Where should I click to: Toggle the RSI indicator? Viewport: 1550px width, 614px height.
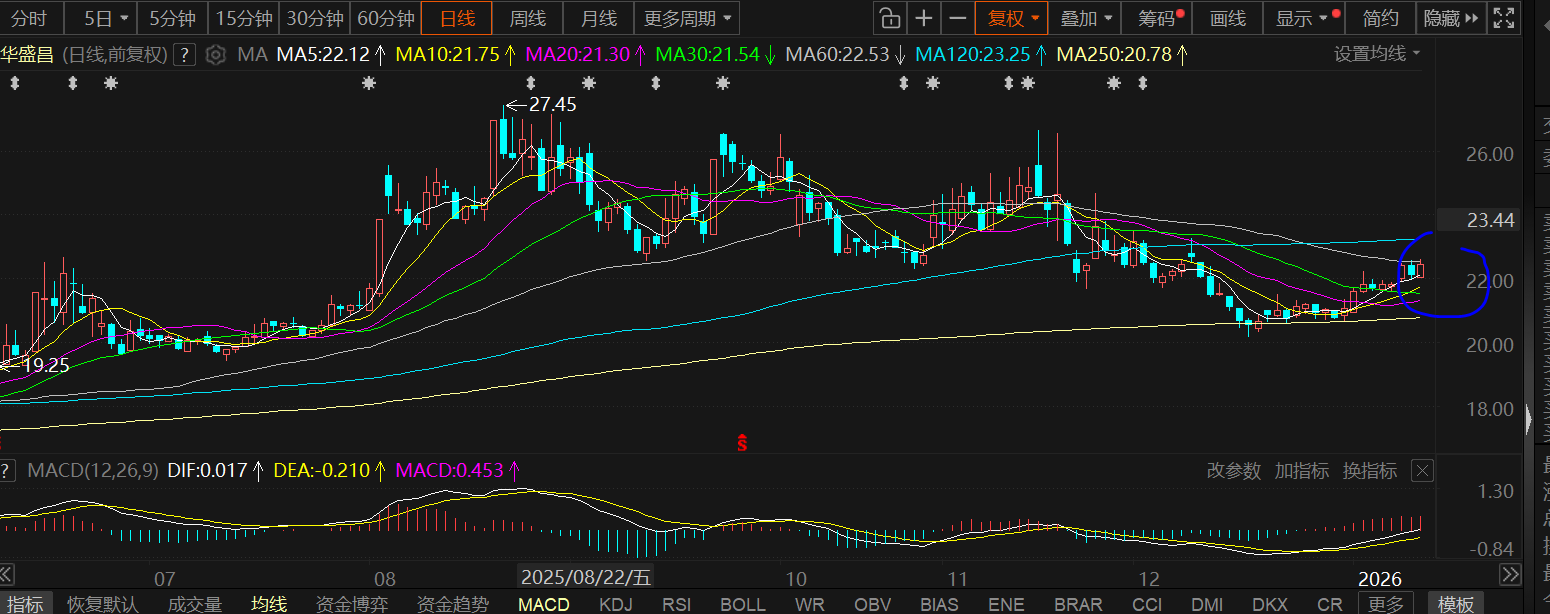pyautogui.click(x=677, y=604)
